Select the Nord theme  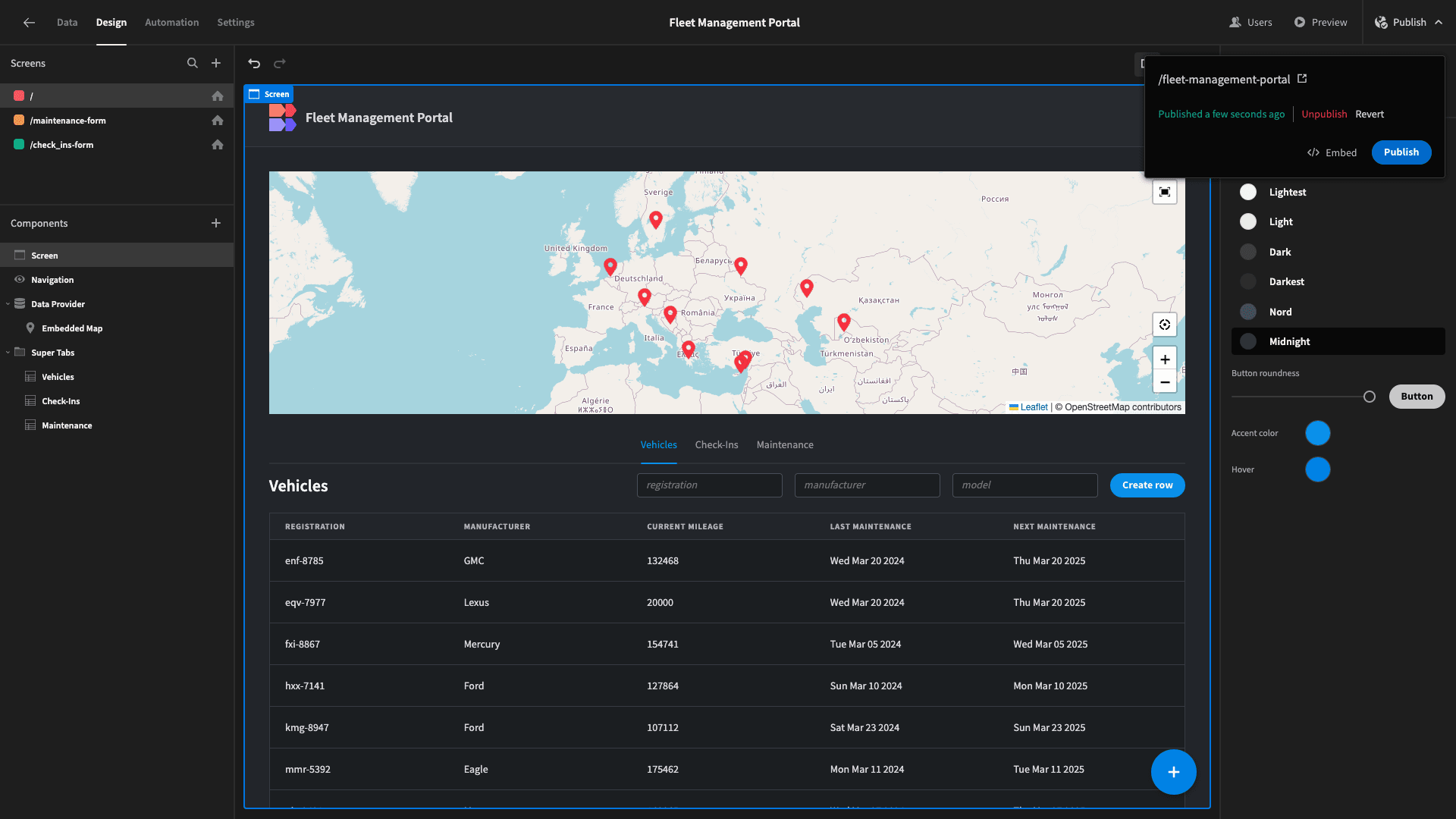(1338, 312)
